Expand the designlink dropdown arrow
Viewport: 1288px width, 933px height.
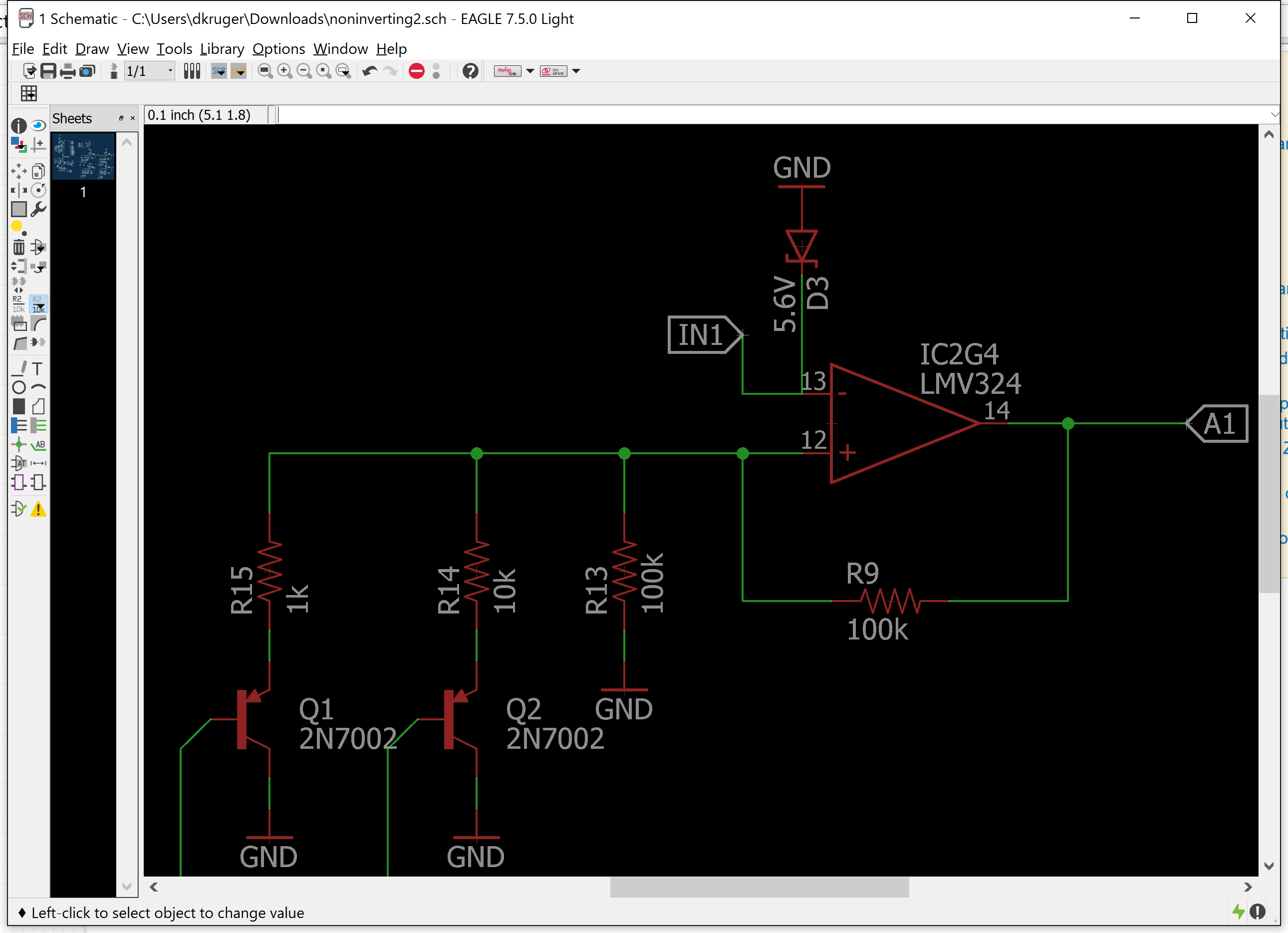click(530, 71)
